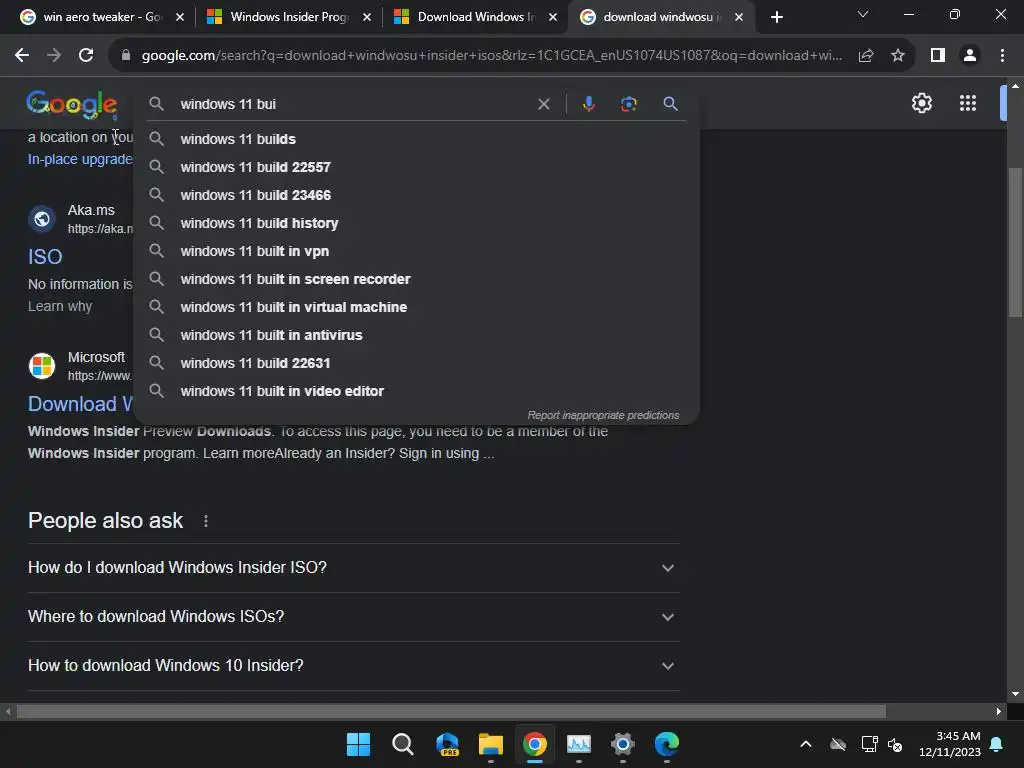The width and height of the screenshot is (1024, 768).
Task: Pick suggestion built in virtual machine
Action: click(x=416, y=308)
